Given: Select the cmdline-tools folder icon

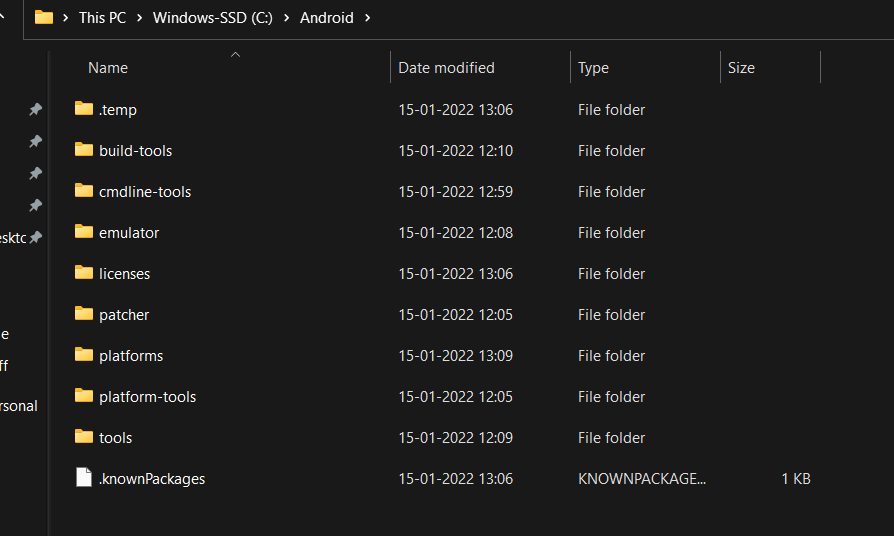Looking at the screenshot, I should pos(84,191).
